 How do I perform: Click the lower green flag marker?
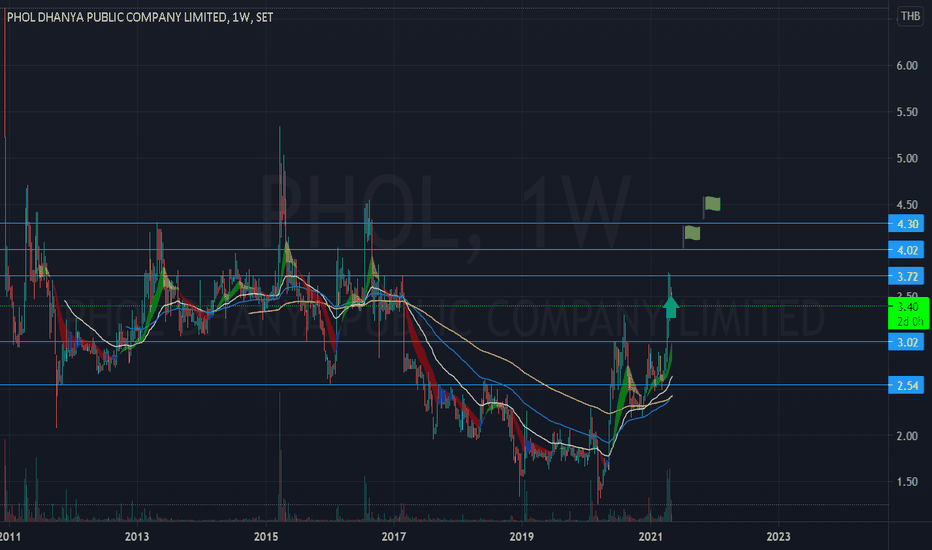coord(691,235)
